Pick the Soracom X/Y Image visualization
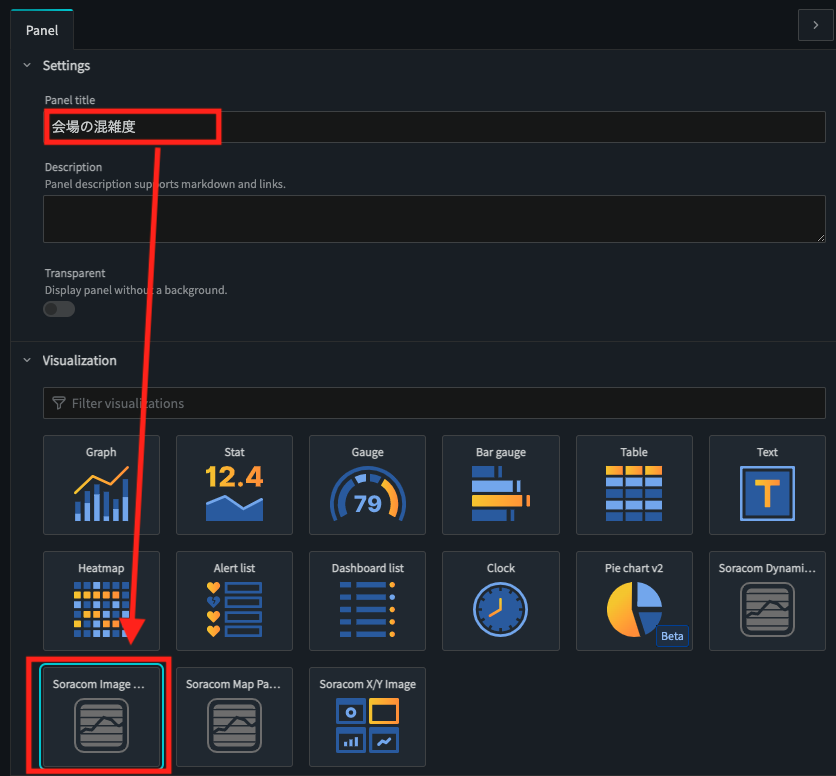The width and height of the screenshot is (836, 776). [x=367, y=717]
